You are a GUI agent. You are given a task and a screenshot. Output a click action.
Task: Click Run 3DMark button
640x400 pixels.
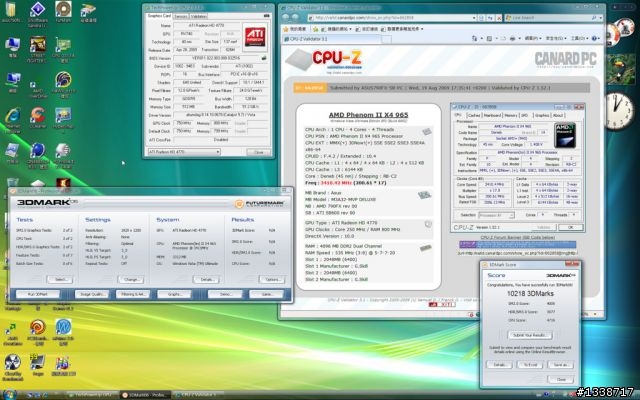pos(38,294)
